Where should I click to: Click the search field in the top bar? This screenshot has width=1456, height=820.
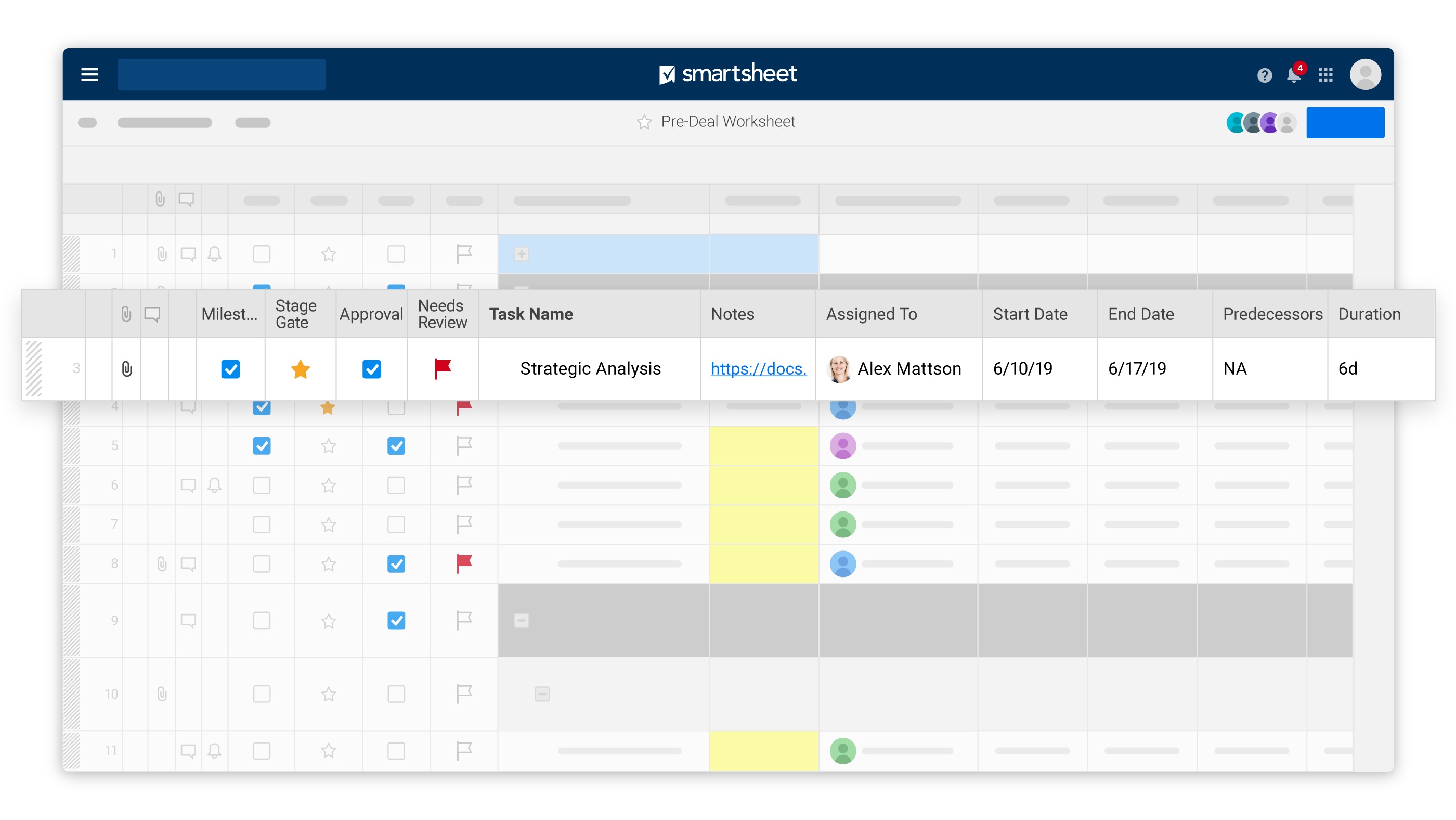coord(221,74)
